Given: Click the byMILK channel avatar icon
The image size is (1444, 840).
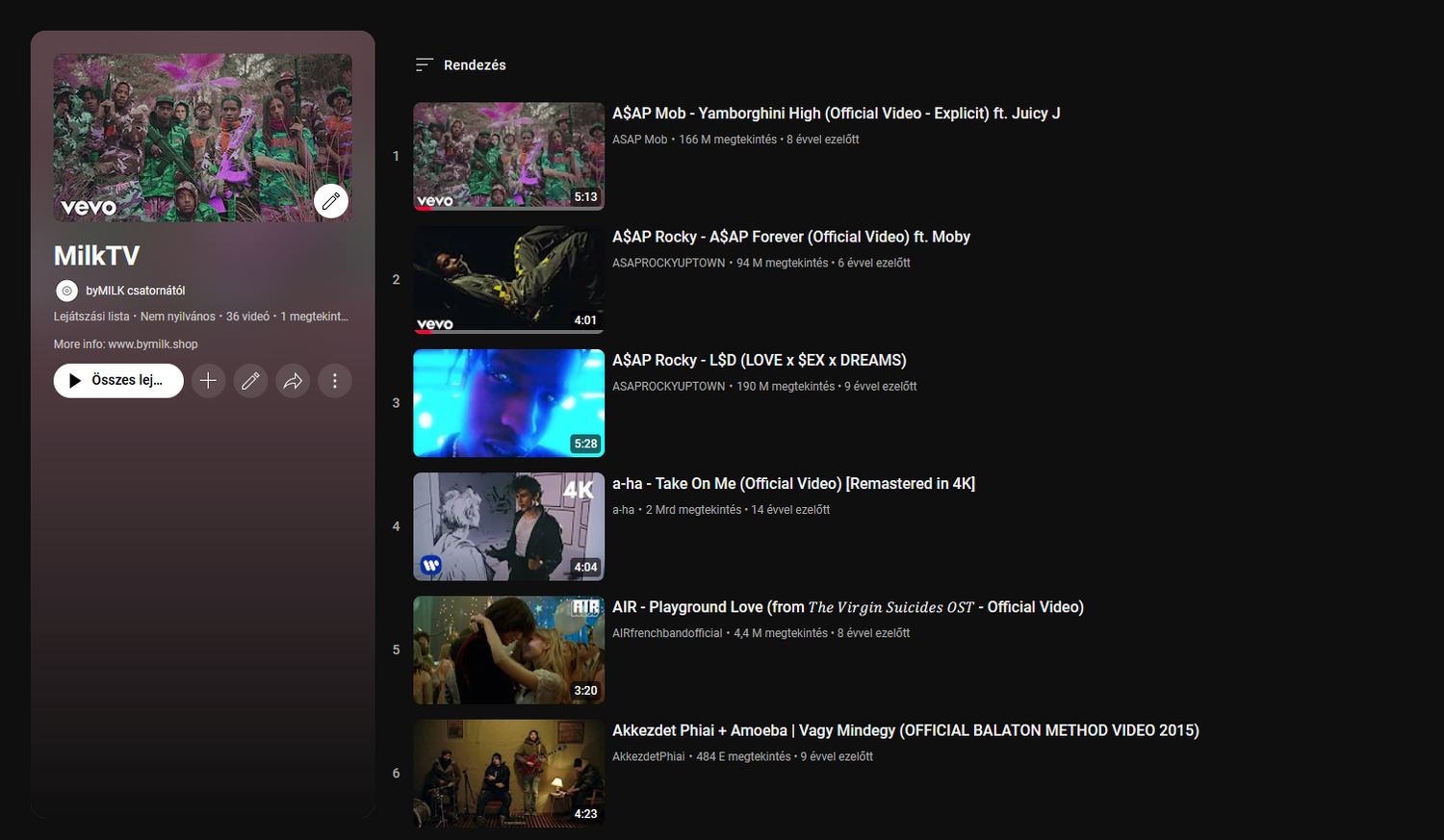Looking at the screenshot, I should coord(66,291).
